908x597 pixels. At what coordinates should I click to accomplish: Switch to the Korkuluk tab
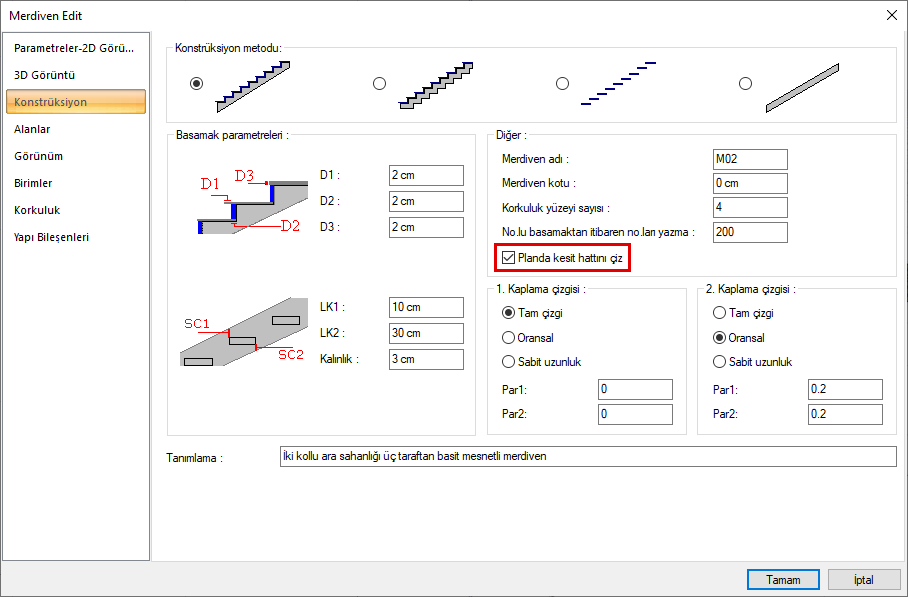(76, 210)
